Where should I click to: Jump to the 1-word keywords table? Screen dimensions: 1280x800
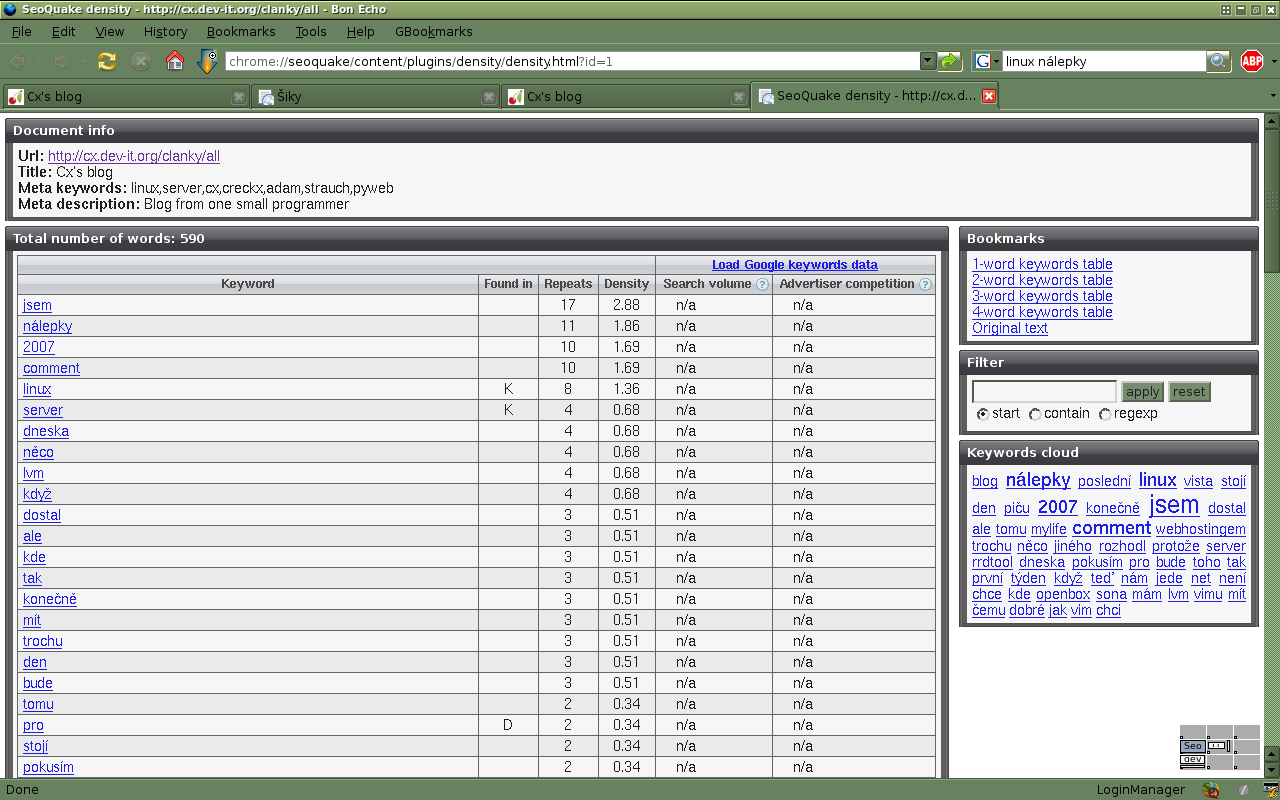point(1042,264)
